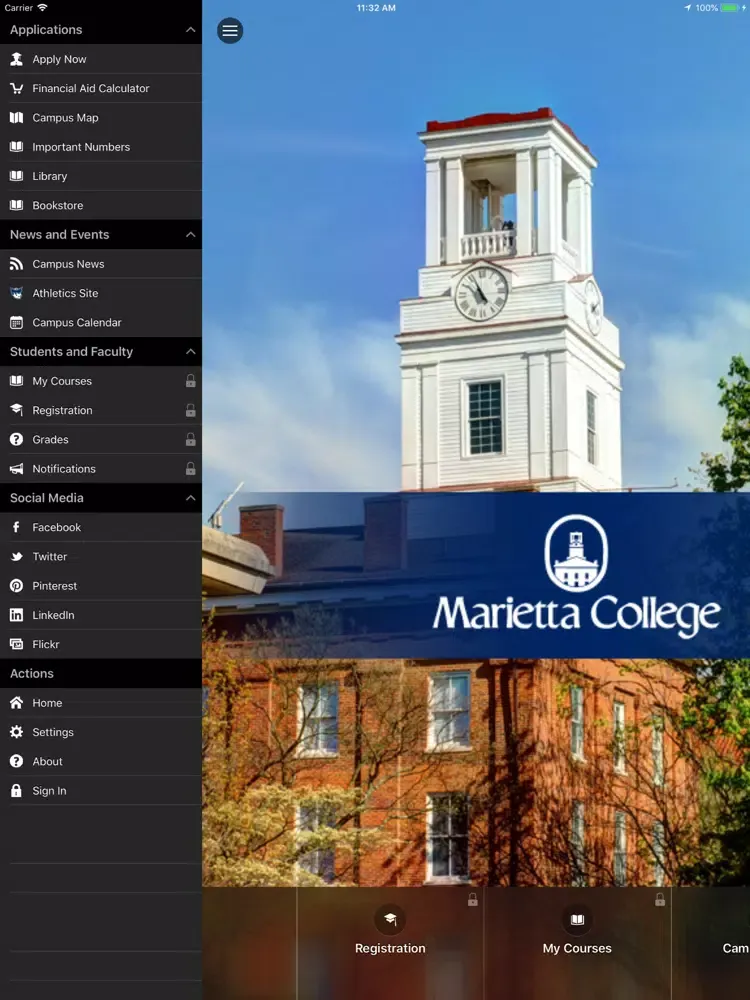
Task: Click the Twitter bird icon
Action: 17,557
